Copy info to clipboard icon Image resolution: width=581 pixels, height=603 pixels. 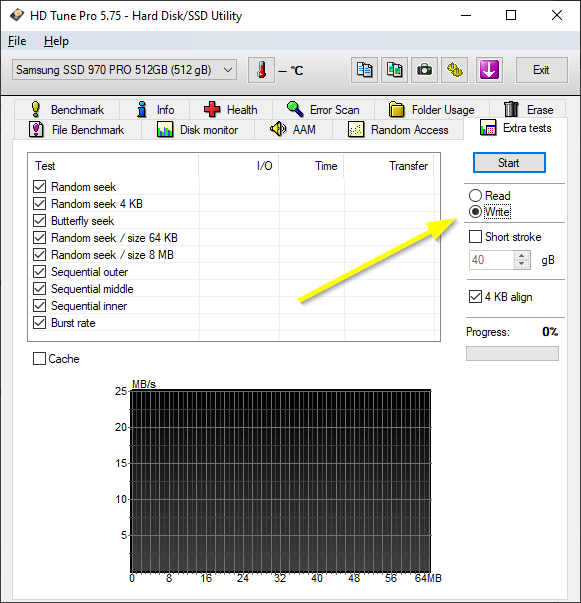click(x=364, y=70)
